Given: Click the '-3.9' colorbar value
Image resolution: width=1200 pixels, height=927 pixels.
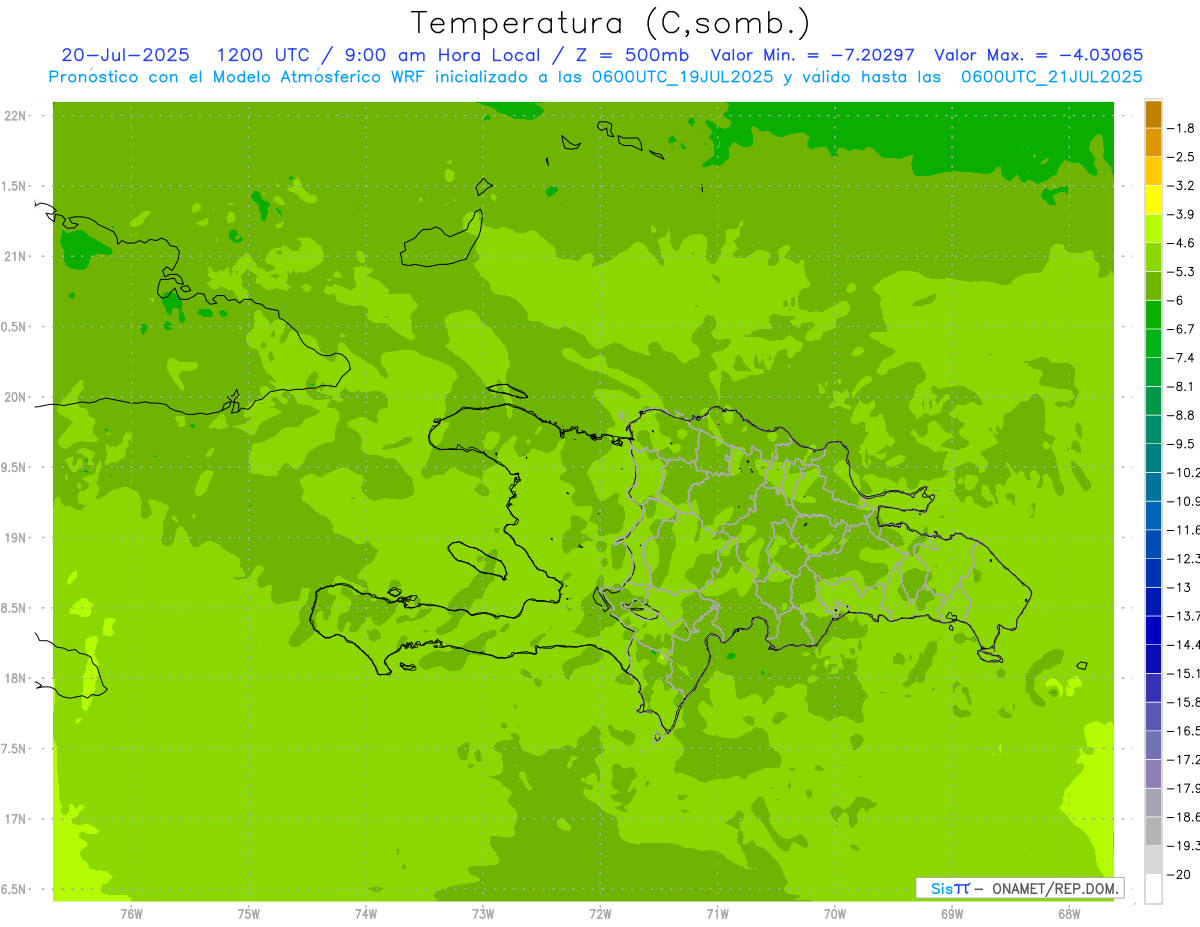Looking at the screenshot, I should pos(1182,214).
